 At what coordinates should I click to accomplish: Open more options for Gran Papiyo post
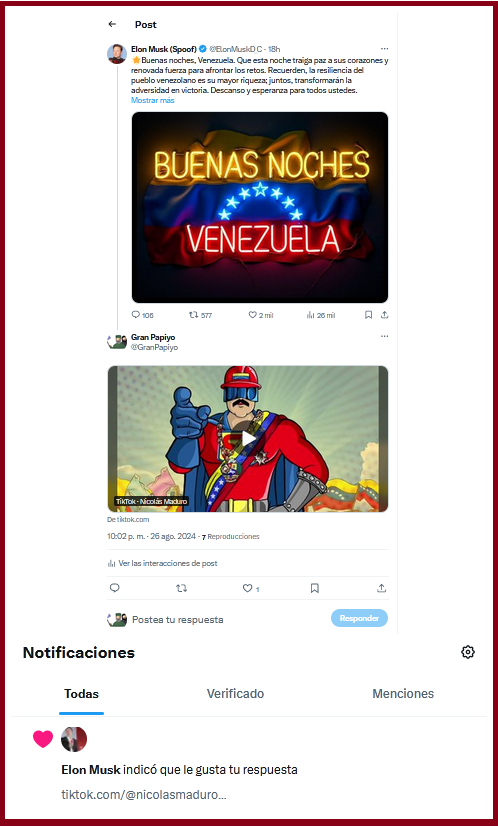(385, 336)
